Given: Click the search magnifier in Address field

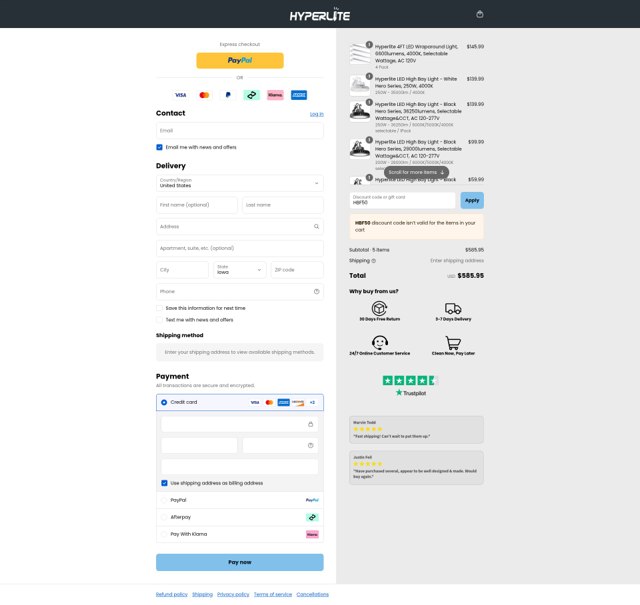Looking at the screenshot, I should pos(316,227).
